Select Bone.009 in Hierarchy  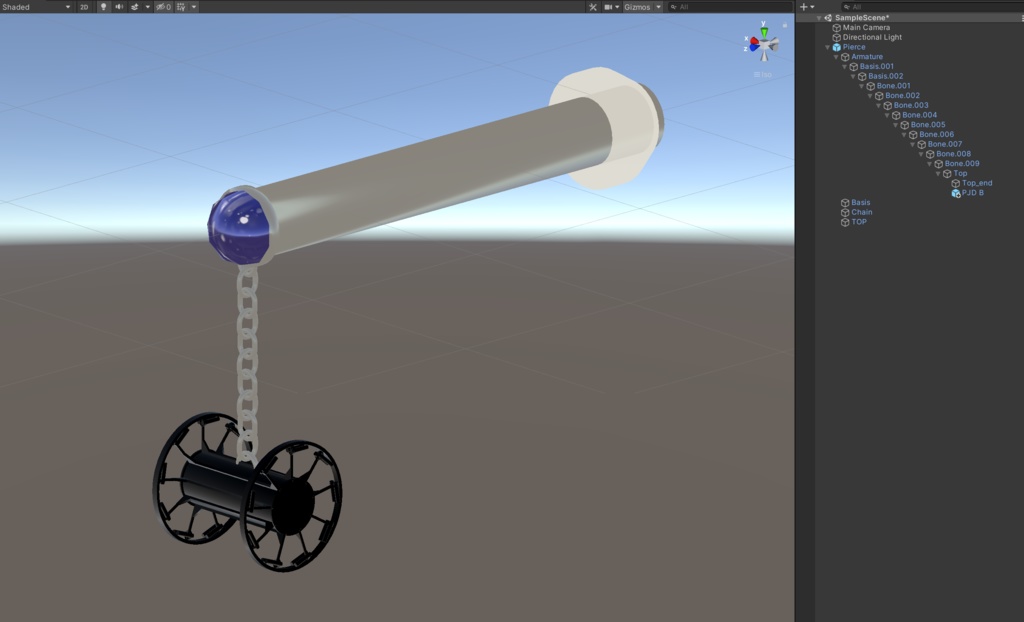pos(962,163)
